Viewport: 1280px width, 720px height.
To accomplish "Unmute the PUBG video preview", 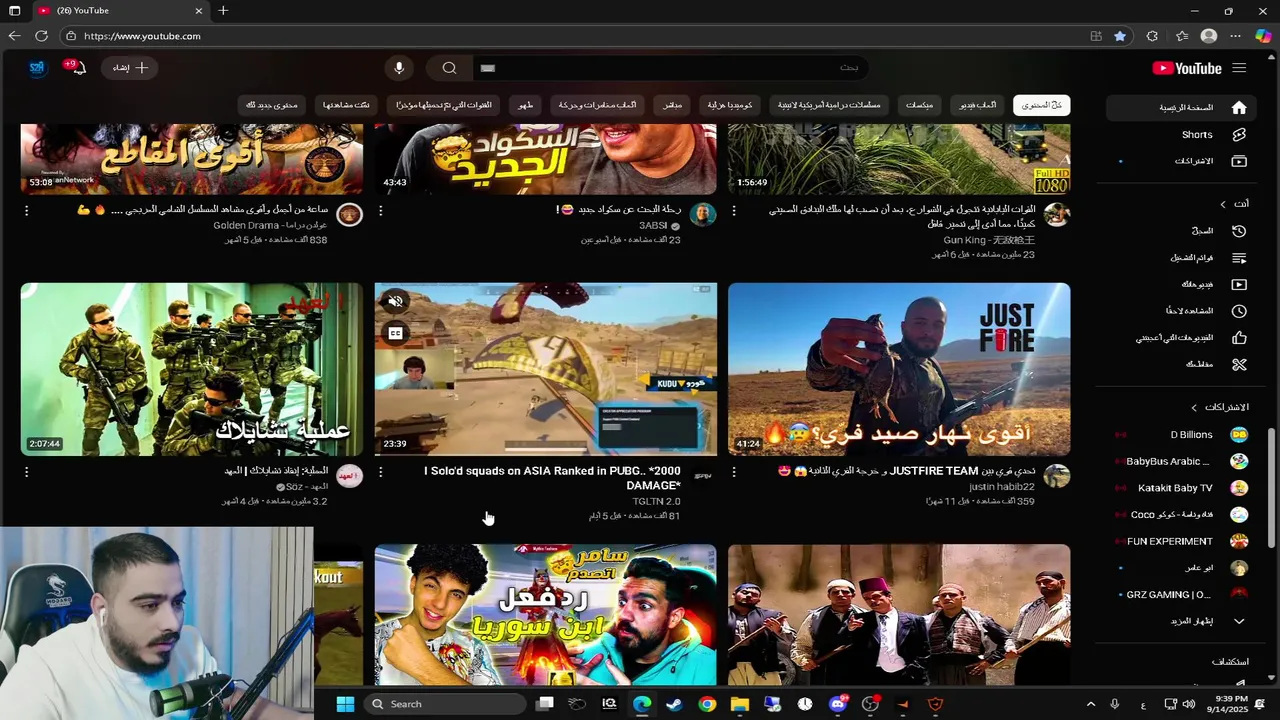I will point(396,301).
